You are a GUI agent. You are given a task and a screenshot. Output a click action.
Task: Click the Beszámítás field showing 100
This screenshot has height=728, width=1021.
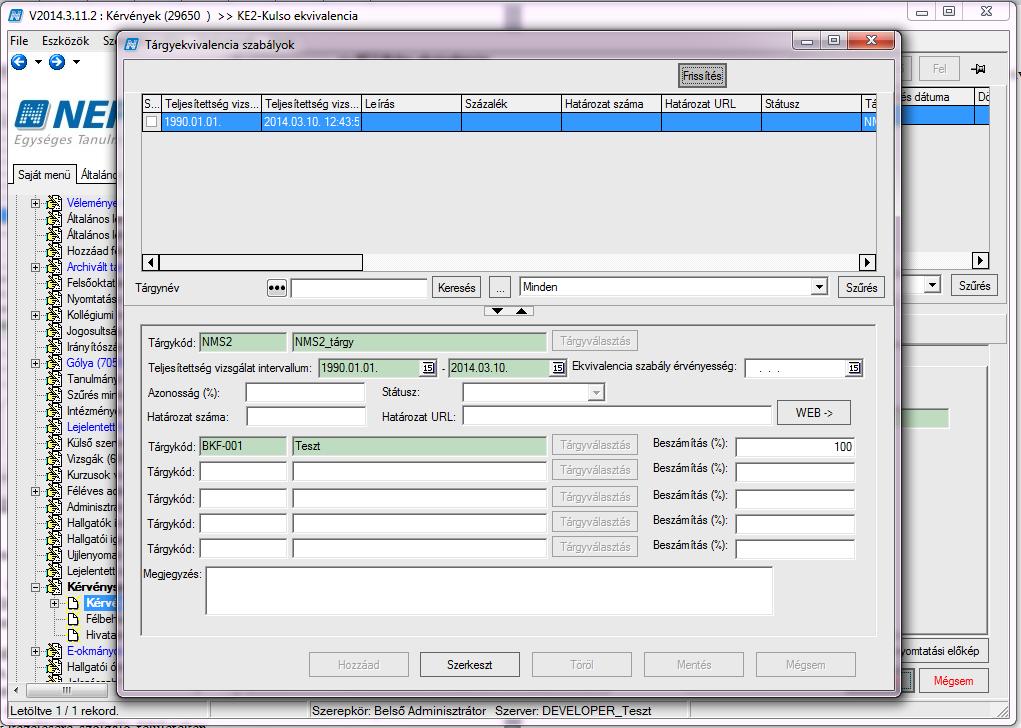click(794, 447)
